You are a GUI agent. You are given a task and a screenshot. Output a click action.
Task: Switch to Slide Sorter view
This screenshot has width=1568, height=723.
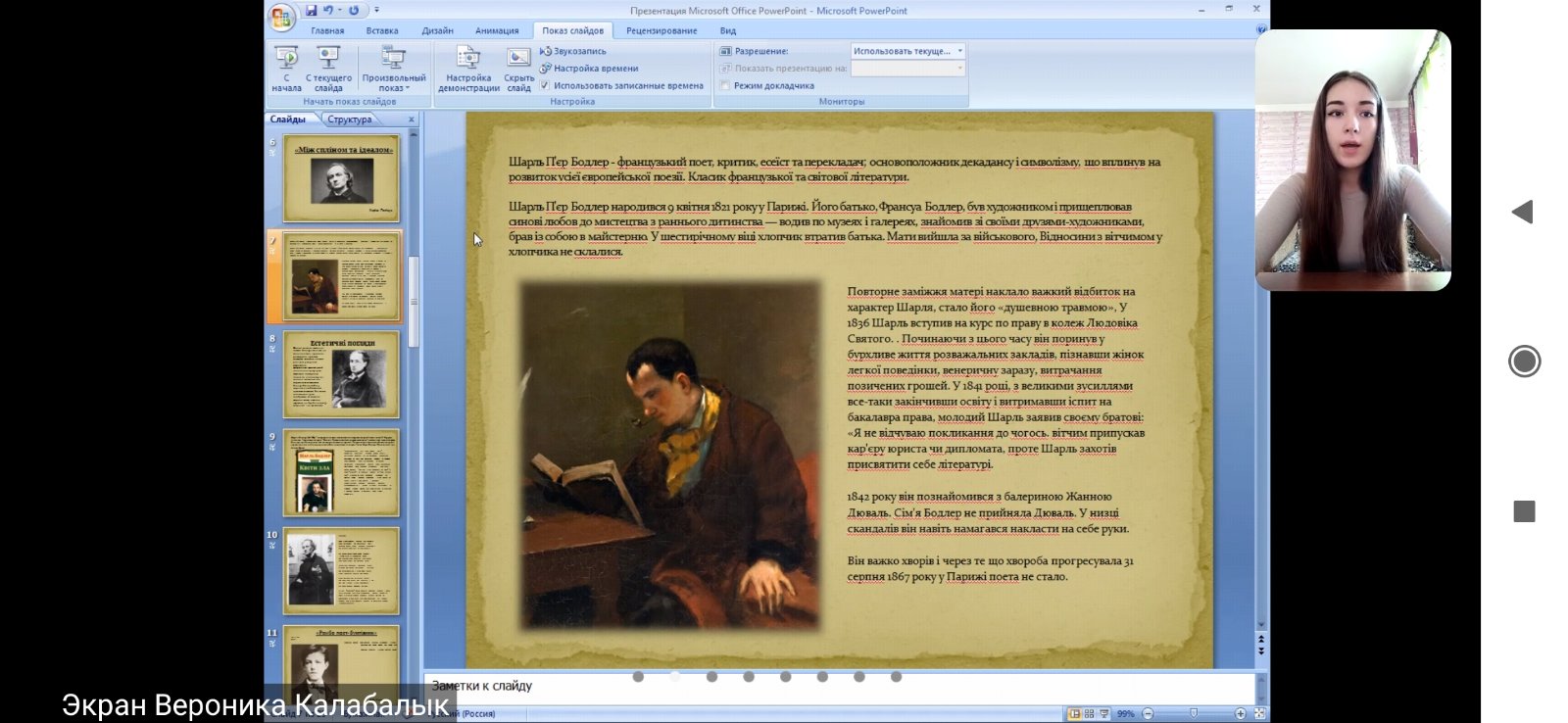pyautogui.click(x=1089, y=713)
